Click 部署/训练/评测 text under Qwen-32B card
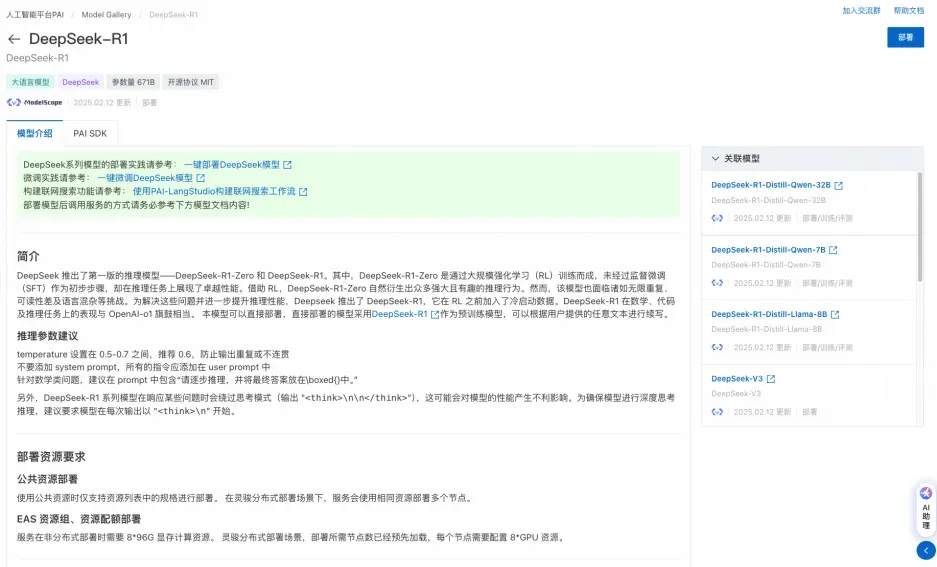 827,219
